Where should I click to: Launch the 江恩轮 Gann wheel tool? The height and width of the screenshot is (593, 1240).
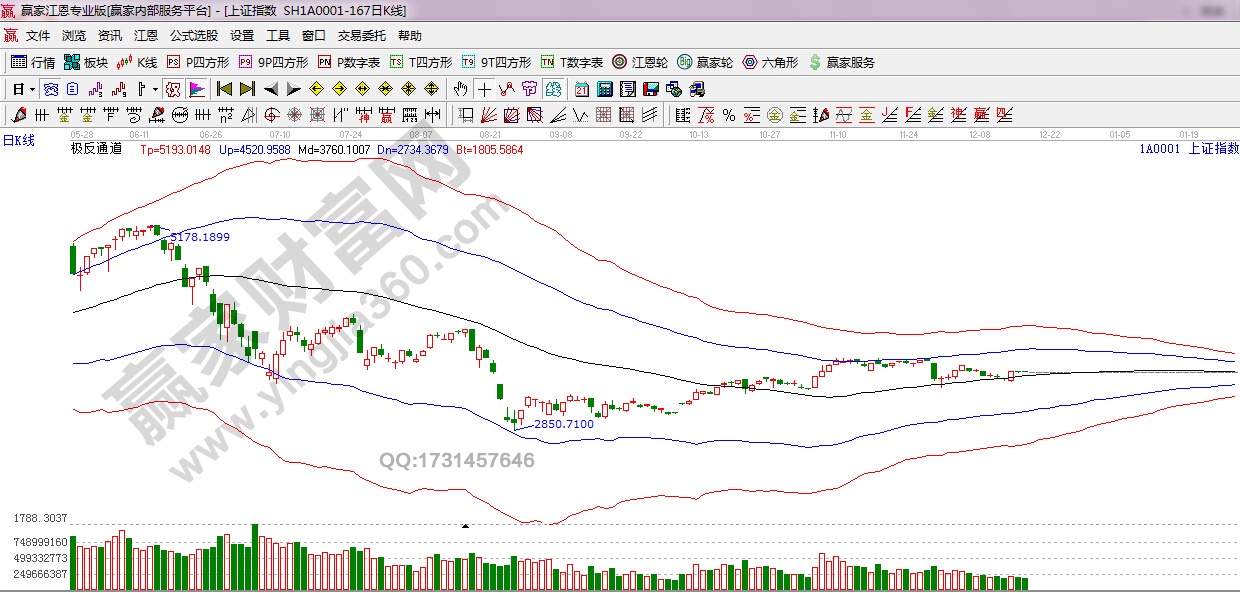(640, 62)
